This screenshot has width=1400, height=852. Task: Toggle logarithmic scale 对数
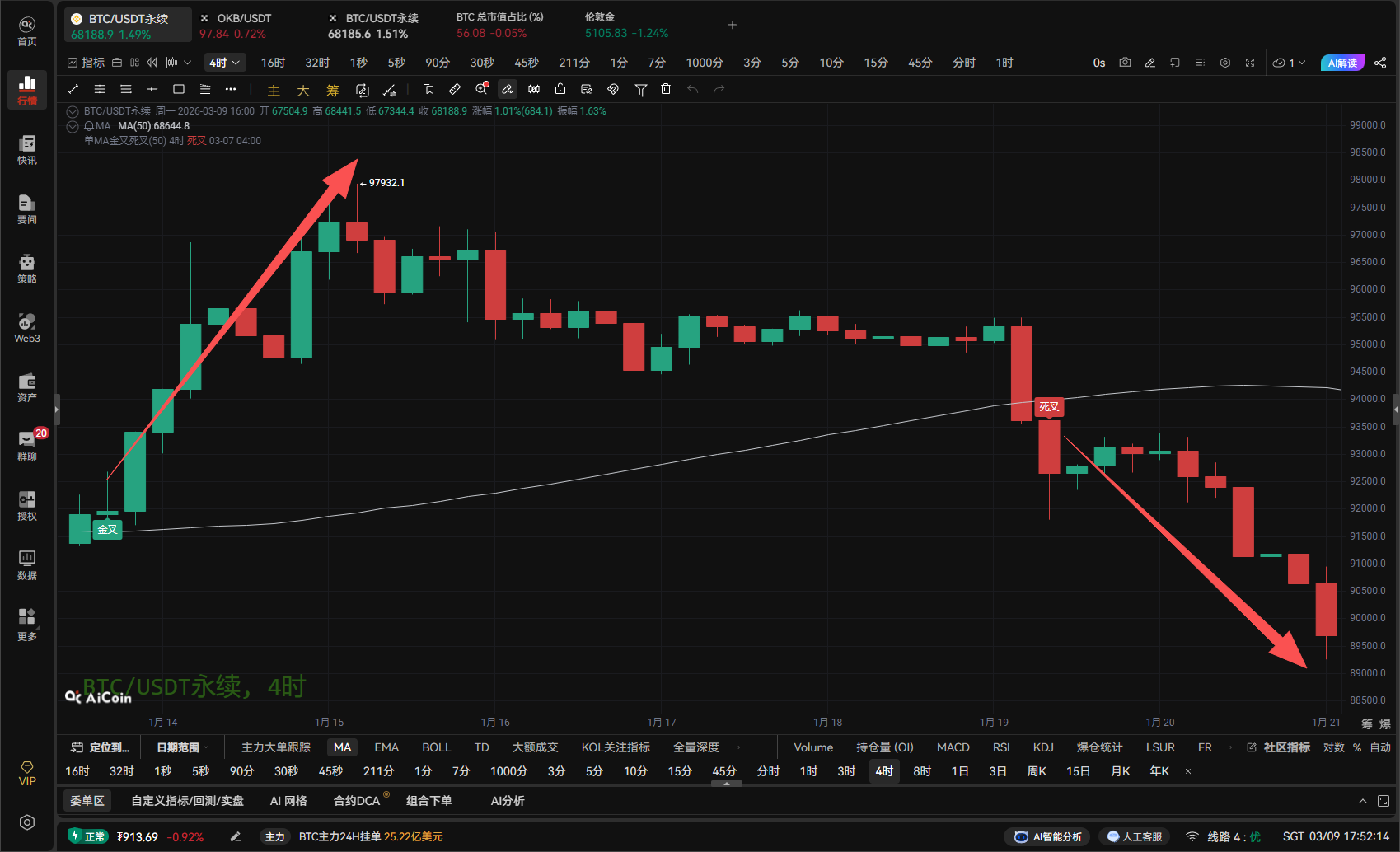1333,747
